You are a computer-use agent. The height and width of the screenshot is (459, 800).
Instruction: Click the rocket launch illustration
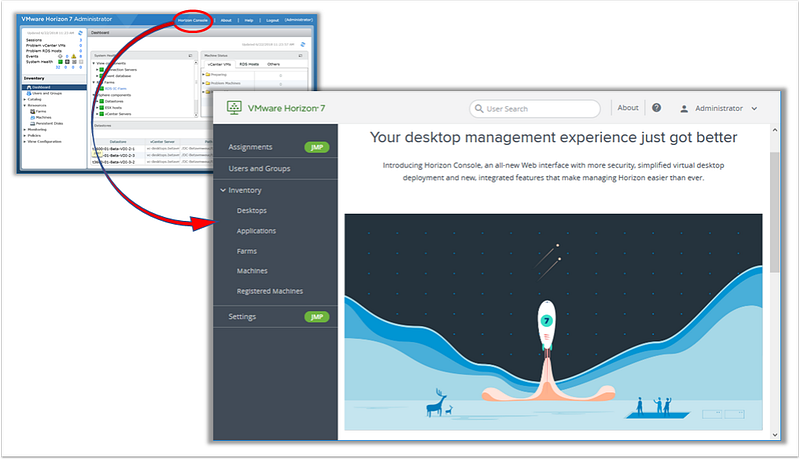point(553,322)
